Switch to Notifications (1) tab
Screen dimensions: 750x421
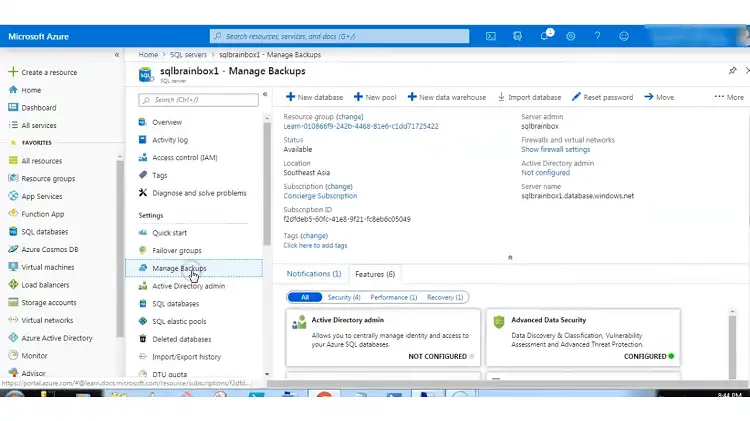[314, 274]
